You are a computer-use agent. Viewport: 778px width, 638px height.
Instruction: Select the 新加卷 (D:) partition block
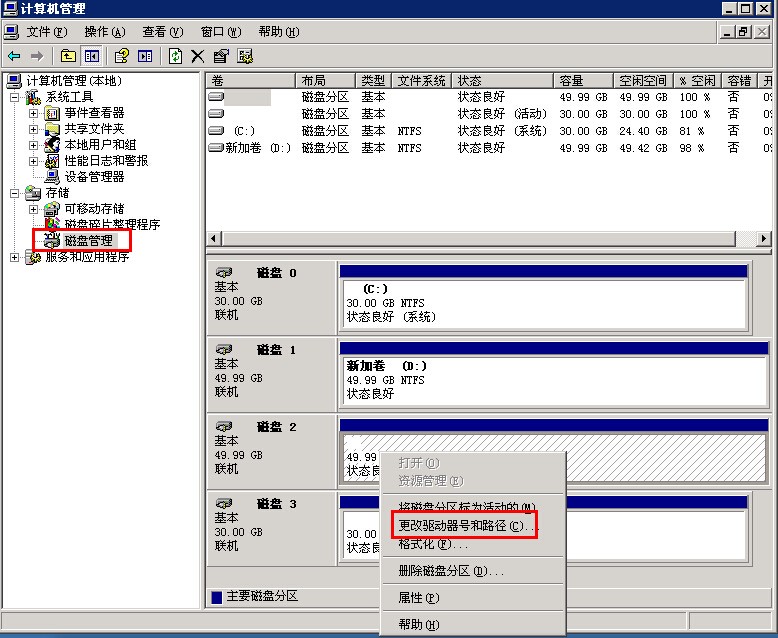tap(543, 381)
